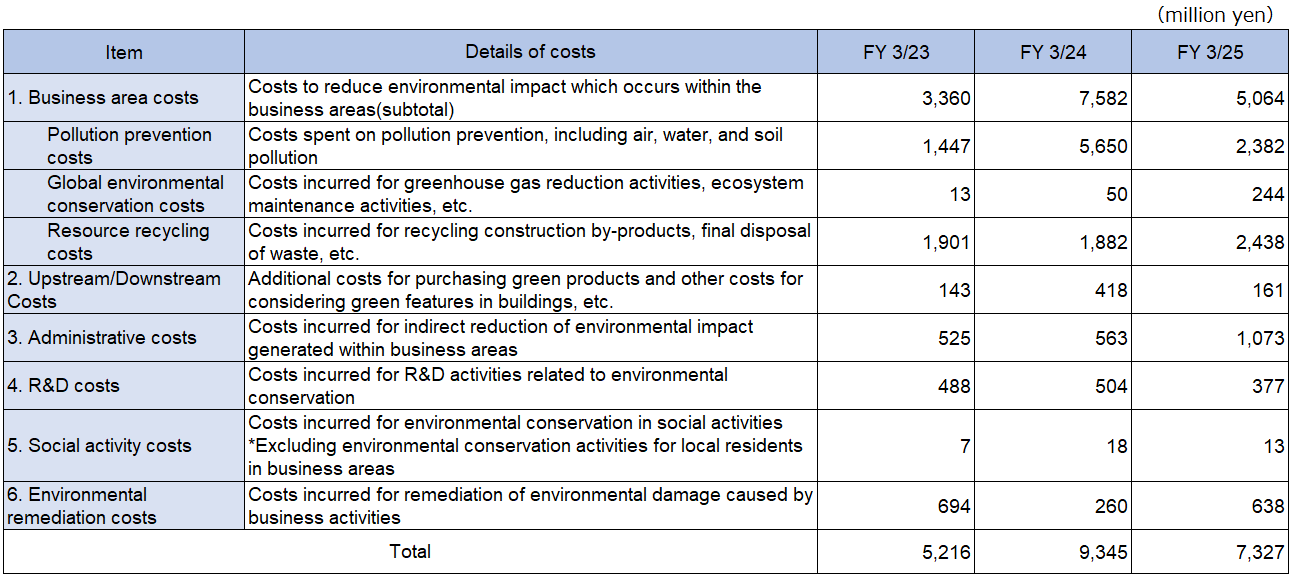Viewport: 1290px width, 577px height.
Task: Click the 2,438 resource recycling value
Action: click(x=1258, y=241)
